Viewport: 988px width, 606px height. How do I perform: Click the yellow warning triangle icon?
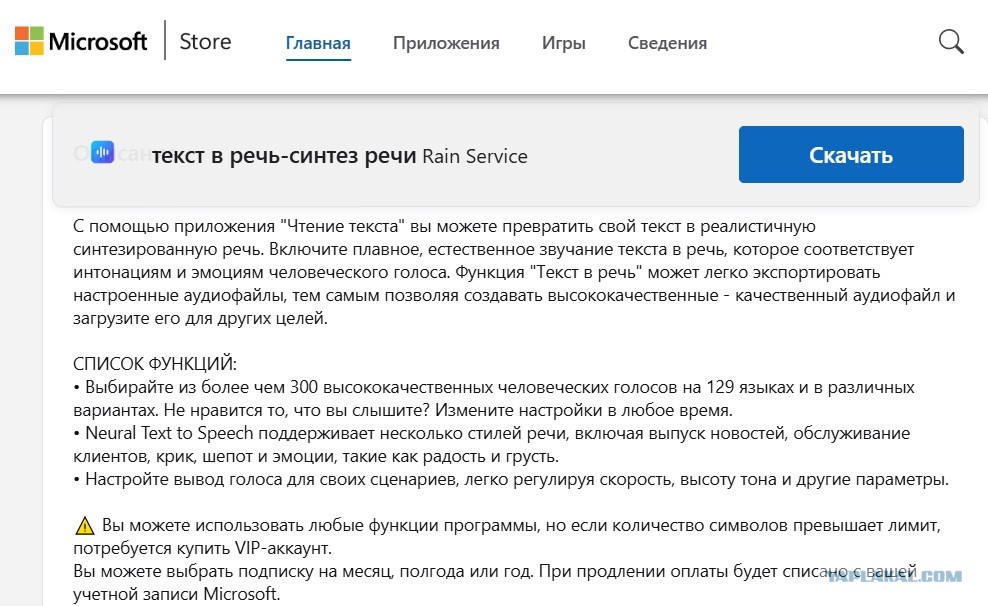coord(84,525)
